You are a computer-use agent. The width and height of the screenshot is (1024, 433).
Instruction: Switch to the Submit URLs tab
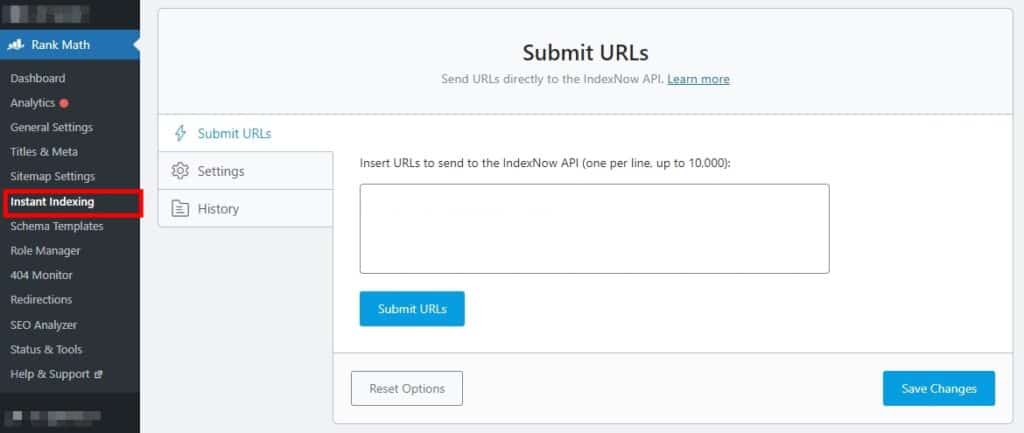[x=246, y=134]
